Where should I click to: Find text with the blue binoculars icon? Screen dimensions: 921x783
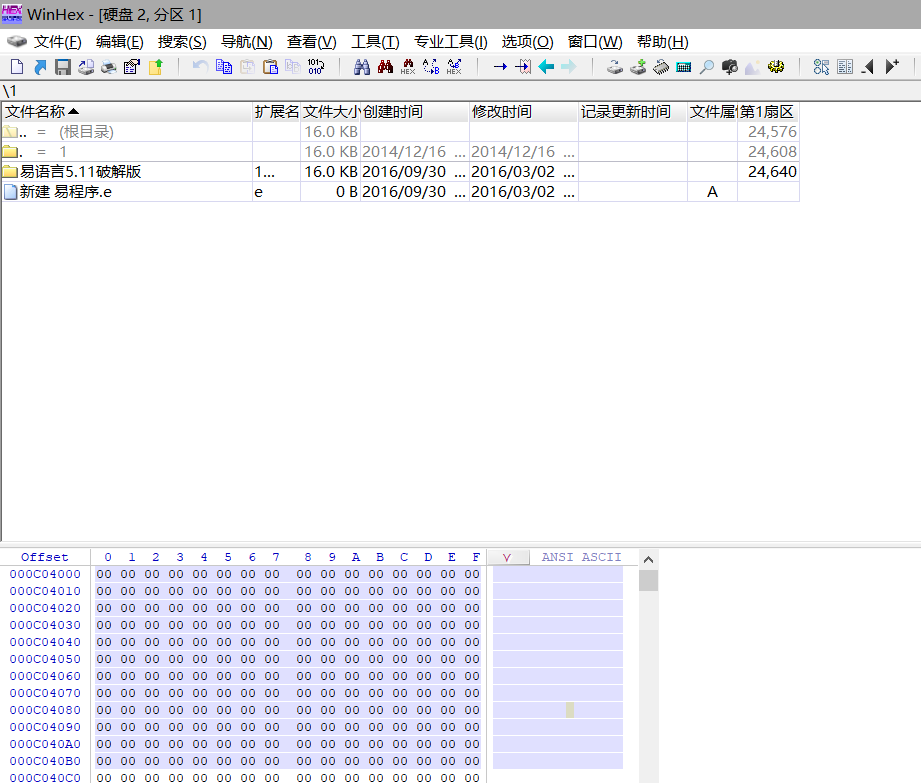click(x=362, y=67)
